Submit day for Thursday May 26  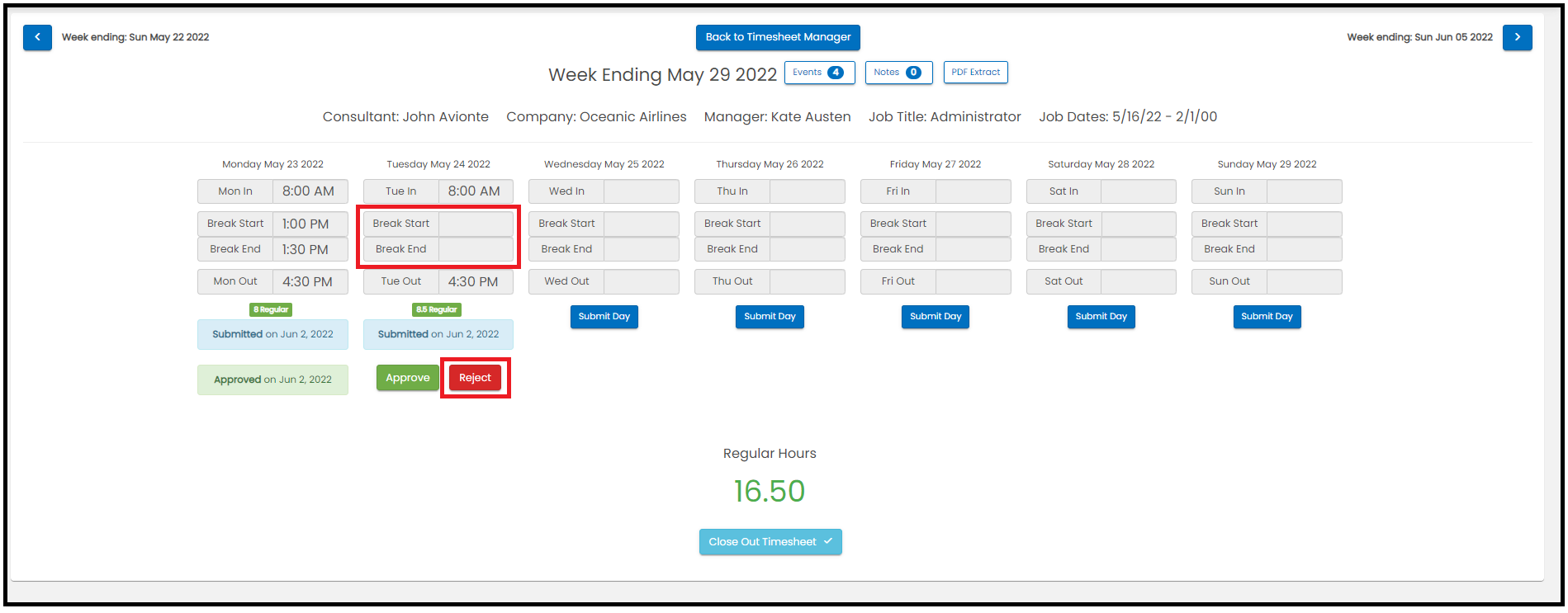[770, 317]
